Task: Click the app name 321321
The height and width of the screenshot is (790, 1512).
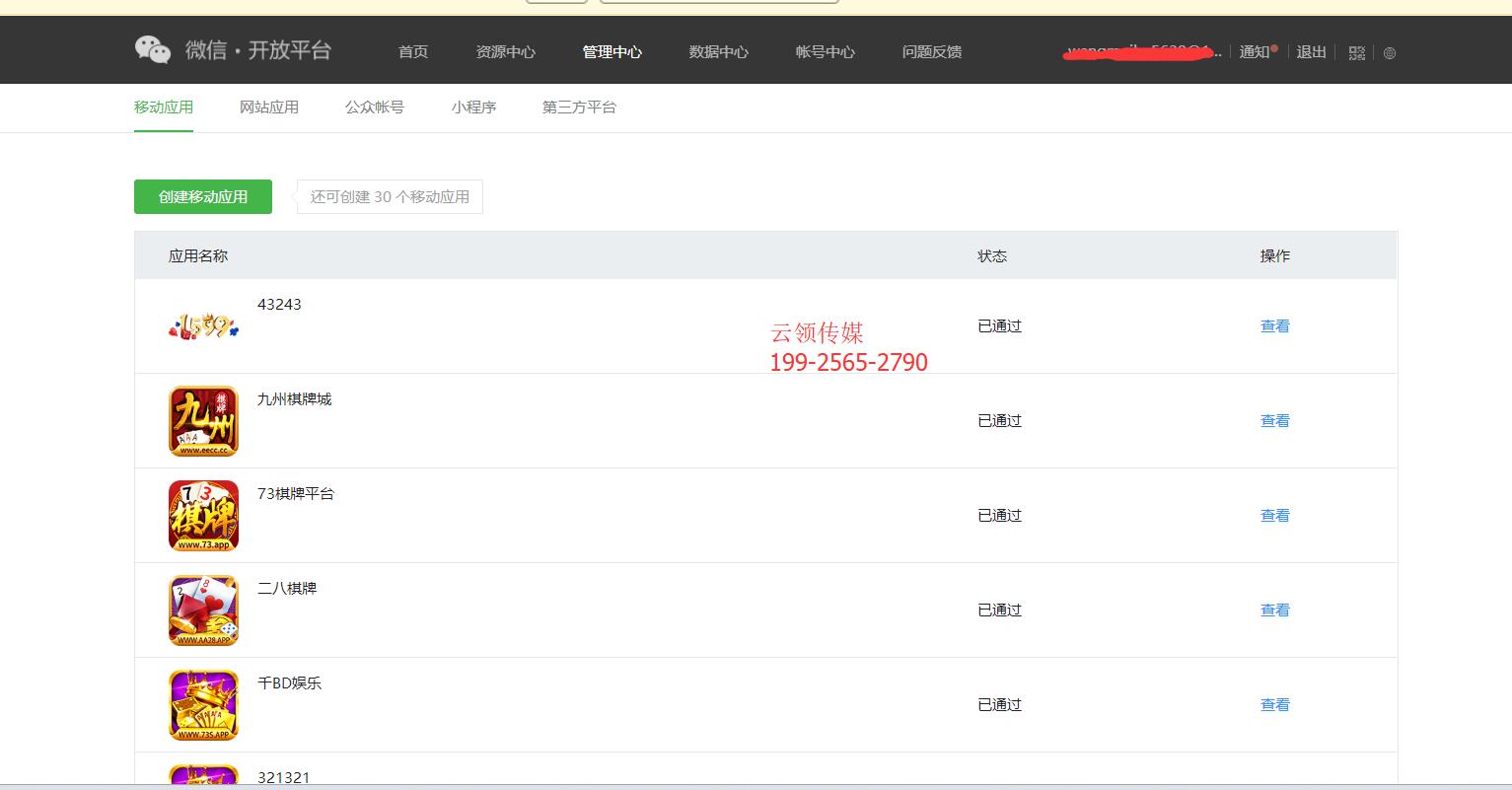Action: (283, 778)
